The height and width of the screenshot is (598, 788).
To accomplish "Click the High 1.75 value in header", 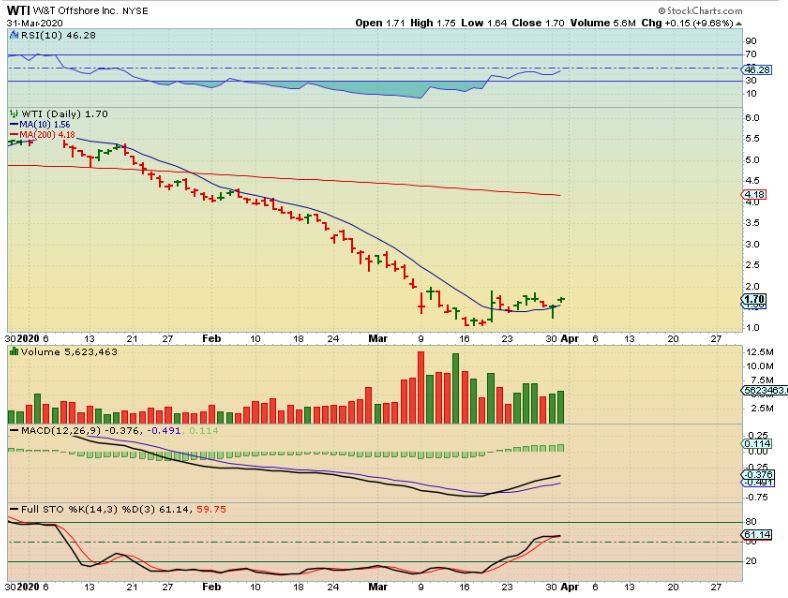I will [433, 23].
